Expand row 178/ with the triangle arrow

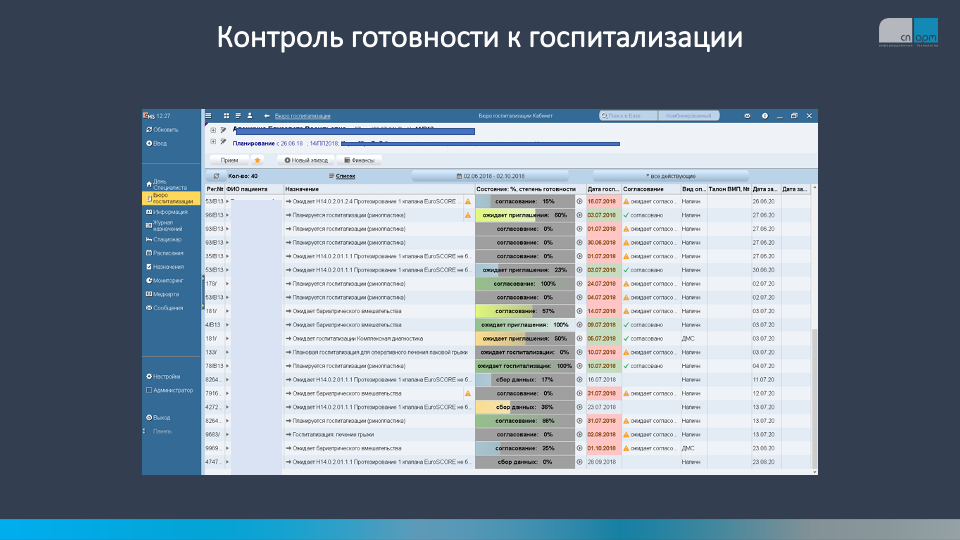pyautogui.click(x=227, y=283)
